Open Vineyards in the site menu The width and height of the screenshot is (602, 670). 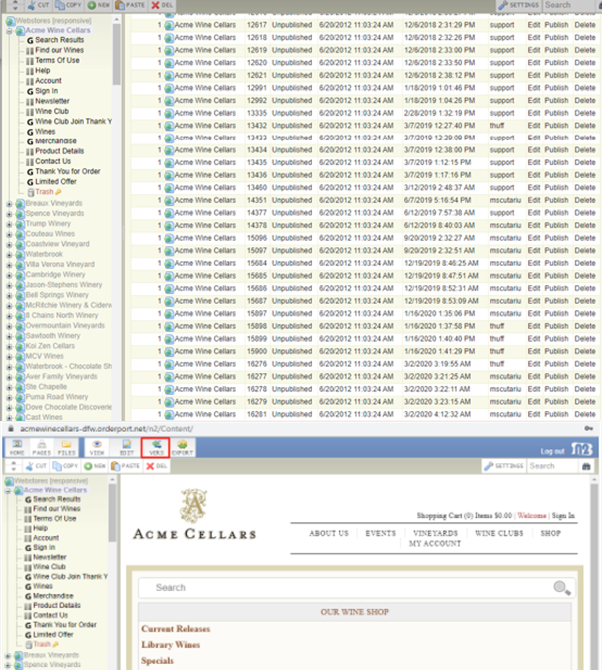coord(435,533)
